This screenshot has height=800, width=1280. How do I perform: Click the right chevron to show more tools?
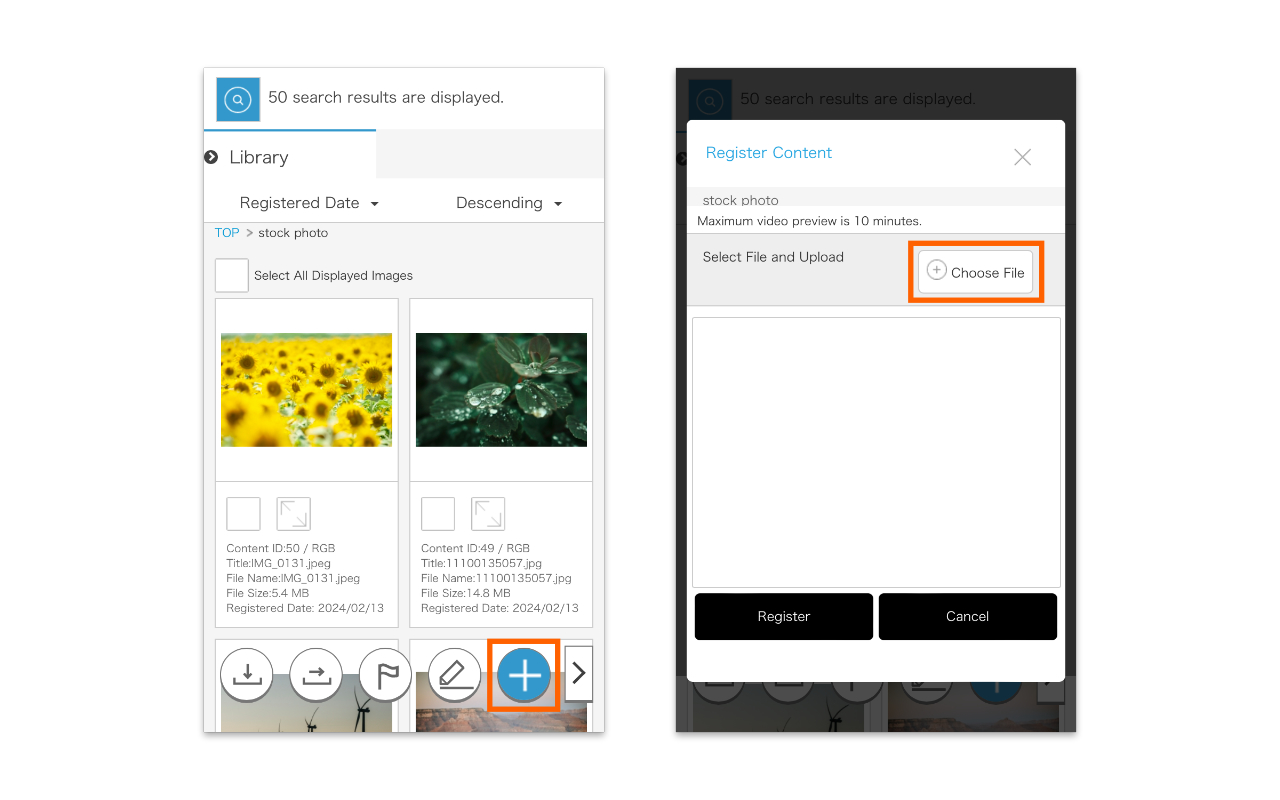[x=578, y=674]
